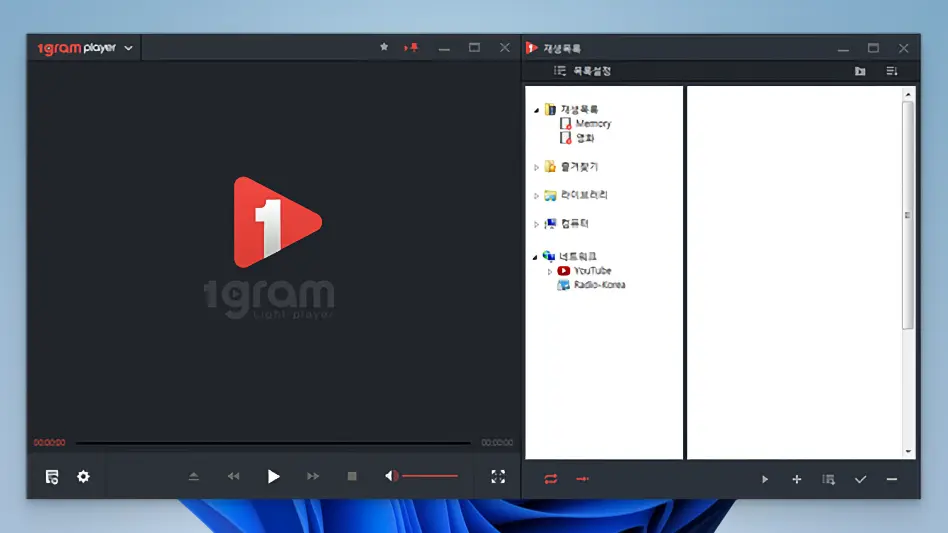Enter fullscreen with the expand icon
Screen dimensions: 948x533
498,476
